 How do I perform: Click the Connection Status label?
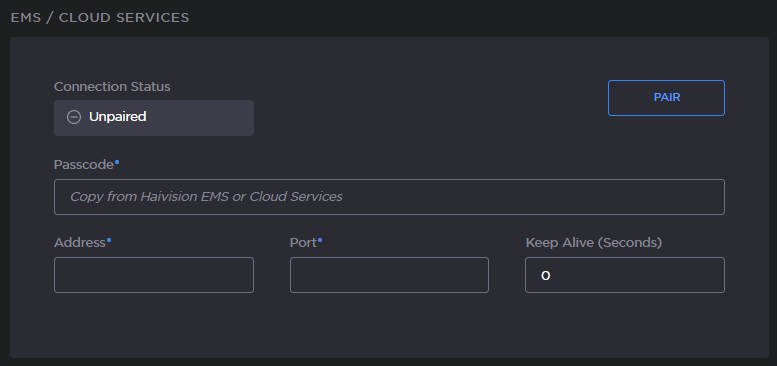(x=112, y=87)
